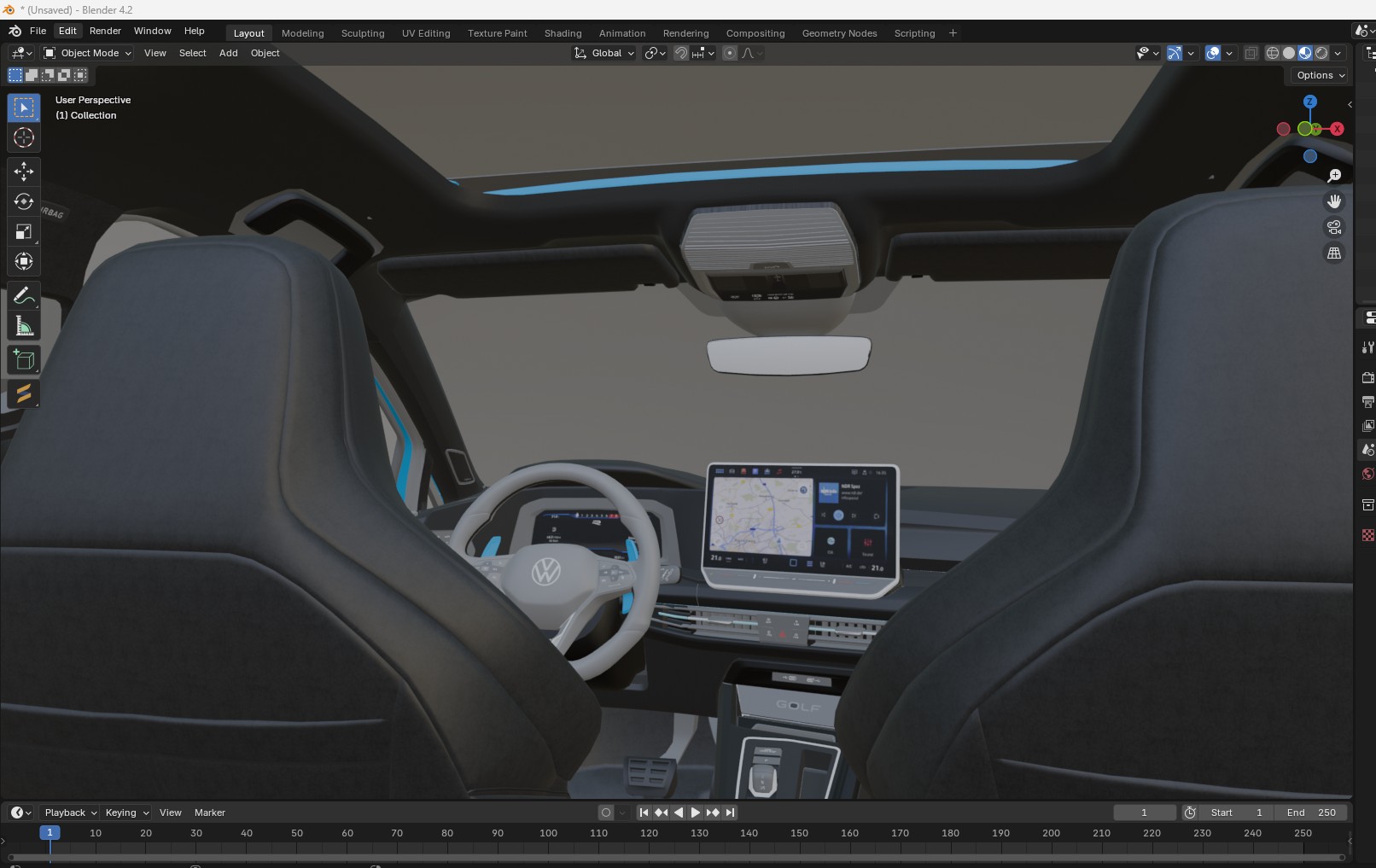Switch to orthographic/perspective grid icon
Screen dimensions: 1376x868
click(x=1333, y=253)
